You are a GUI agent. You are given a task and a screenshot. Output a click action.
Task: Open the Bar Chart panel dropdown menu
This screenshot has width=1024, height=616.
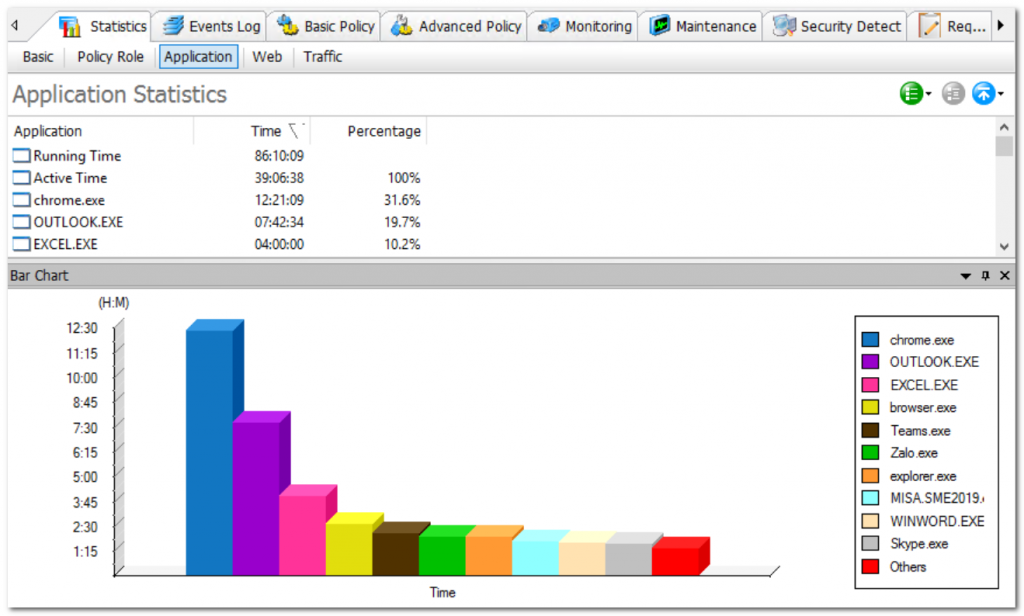click(965, 276)
